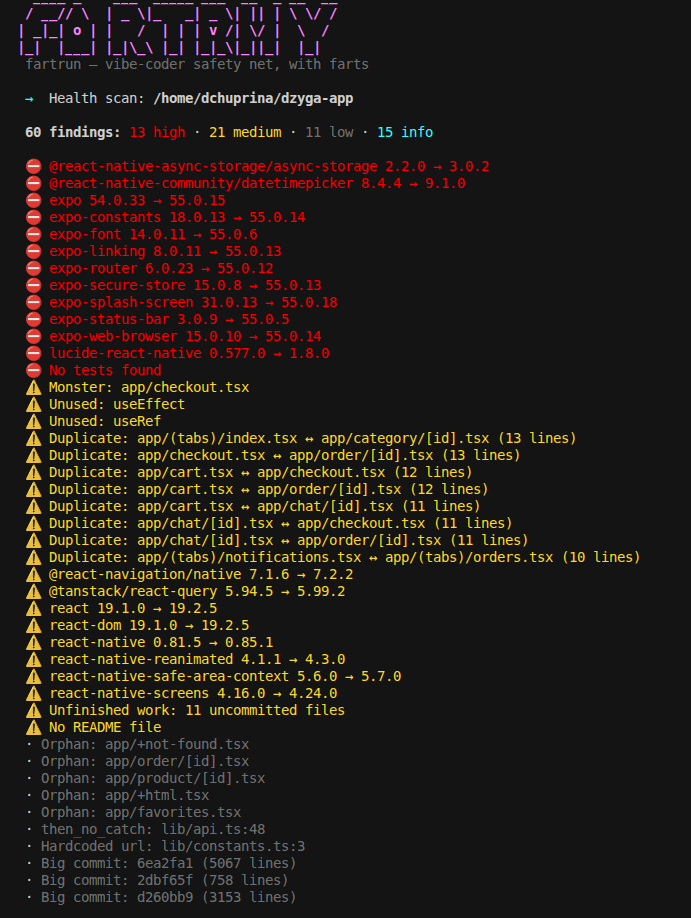Image resolution: width=691 pixels, height=918 pixels.
Task: Click the red stop icon beside expo-status-bar
Action: 33,319
